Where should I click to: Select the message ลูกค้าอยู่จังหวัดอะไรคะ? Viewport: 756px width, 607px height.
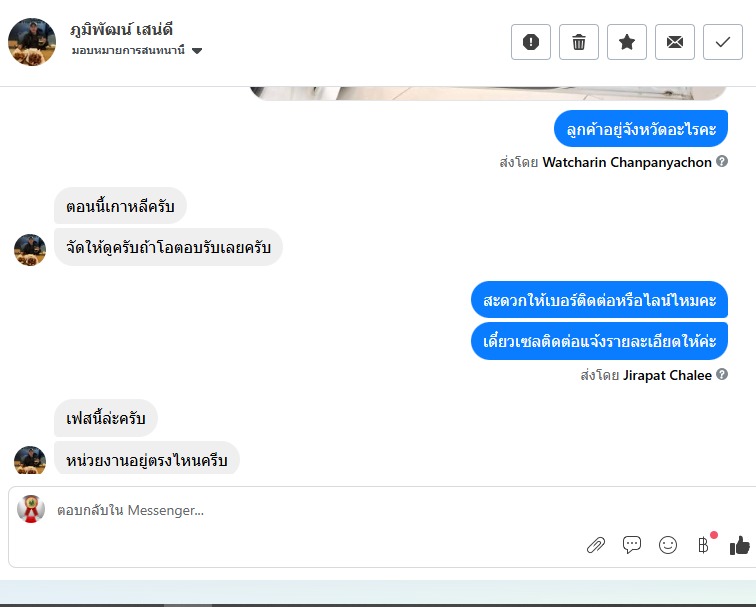click(641, 129)
